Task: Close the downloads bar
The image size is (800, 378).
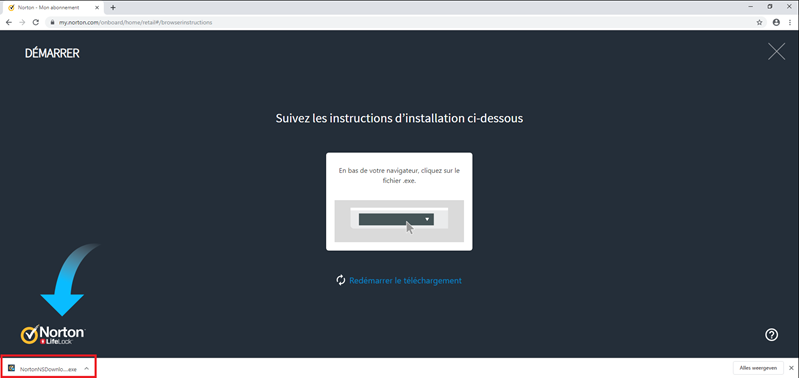Action: point(791,368)
